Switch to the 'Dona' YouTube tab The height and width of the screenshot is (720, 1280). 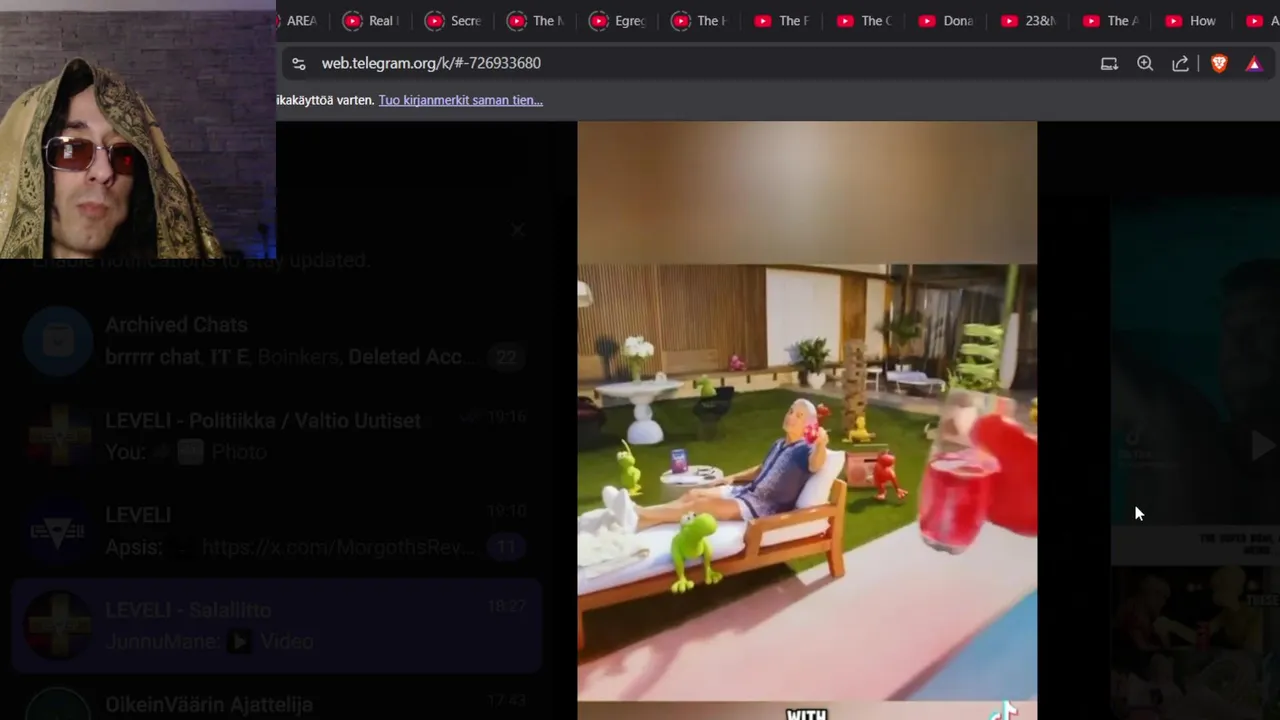coord(945,20)
